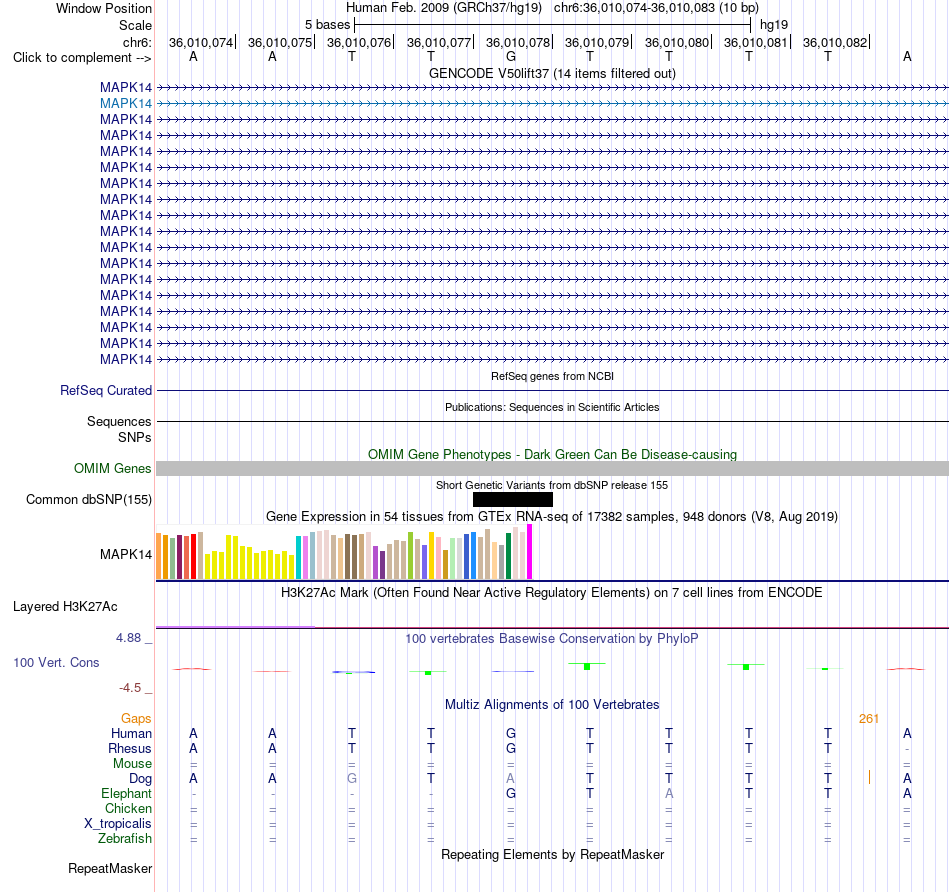The image size is (950, 892).
Task: Click the orange 'Gaps' row label
Action: click(x=136, y=718)
